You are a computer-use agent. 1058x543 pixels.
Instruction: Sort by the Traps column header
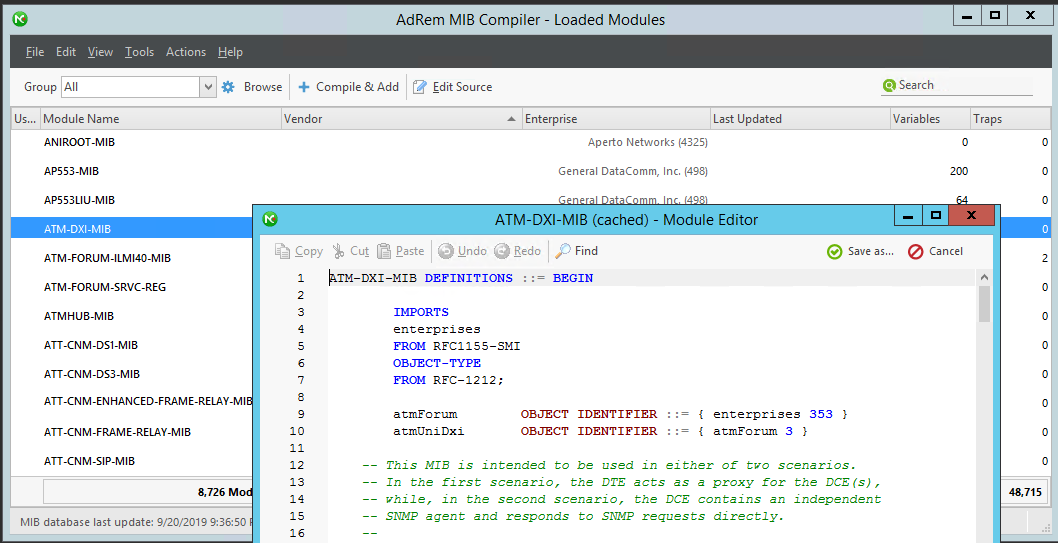[x=1011, y=119]
